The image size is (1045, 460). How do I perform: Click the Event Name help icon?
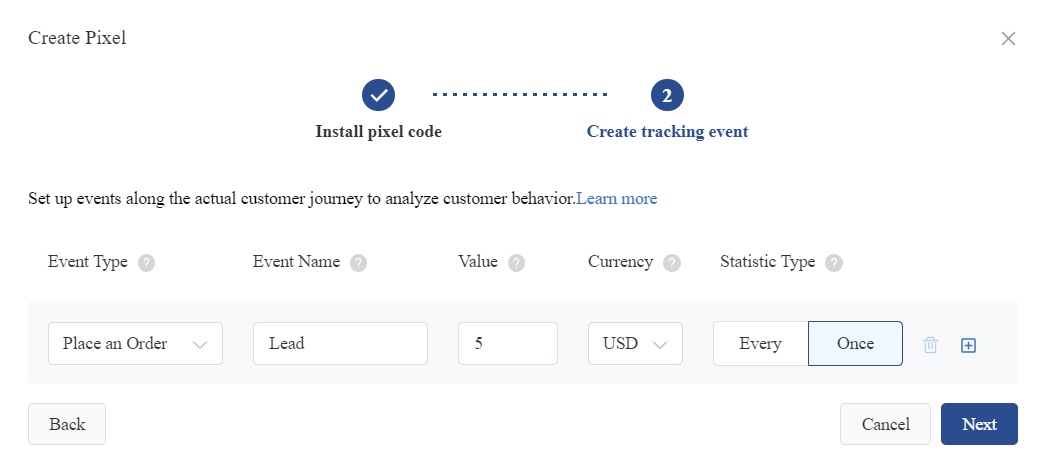pyautogui.click(x=359, y=263)
